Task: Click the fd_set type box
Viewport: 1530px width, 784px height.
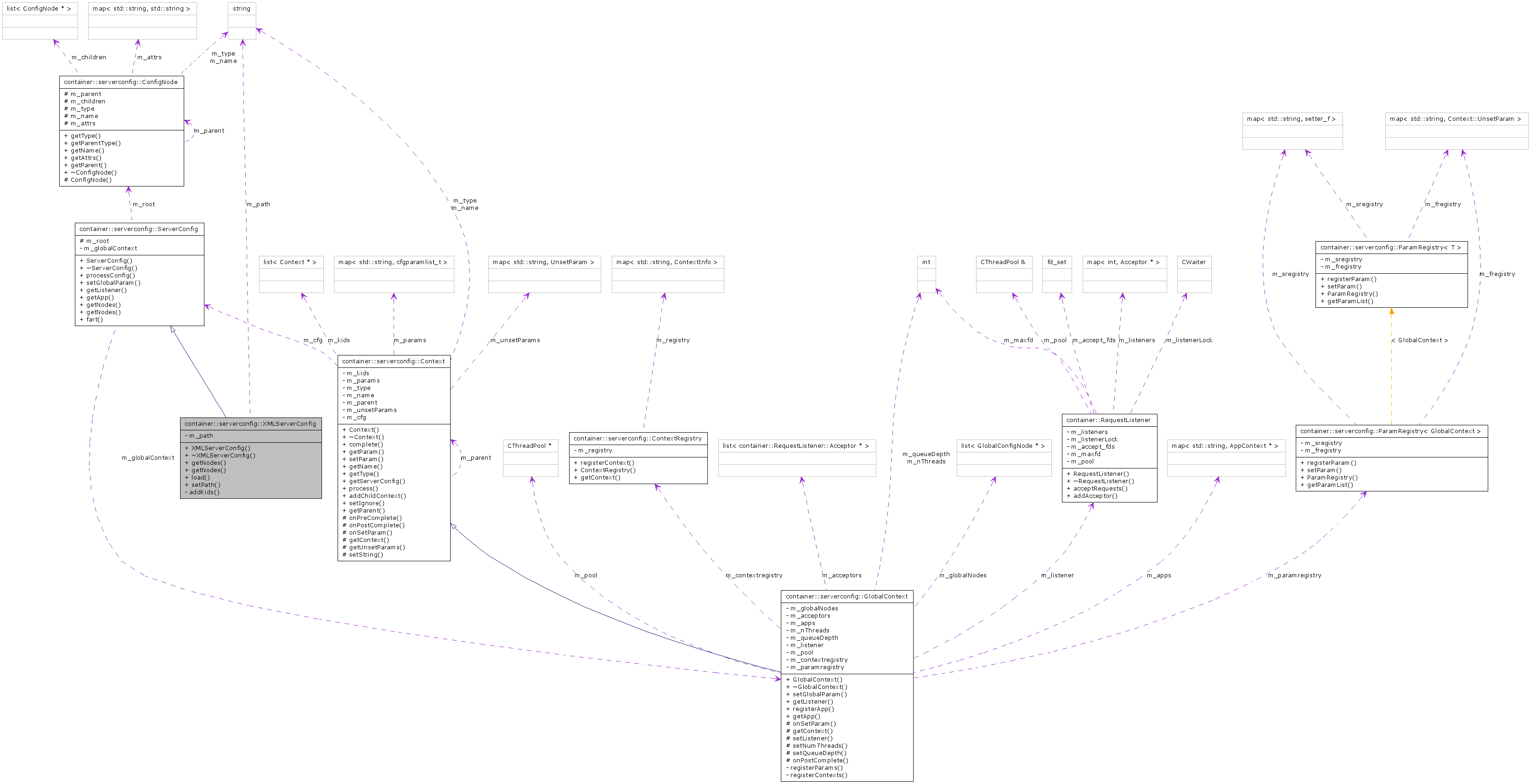Action: tap(1056, 274)
